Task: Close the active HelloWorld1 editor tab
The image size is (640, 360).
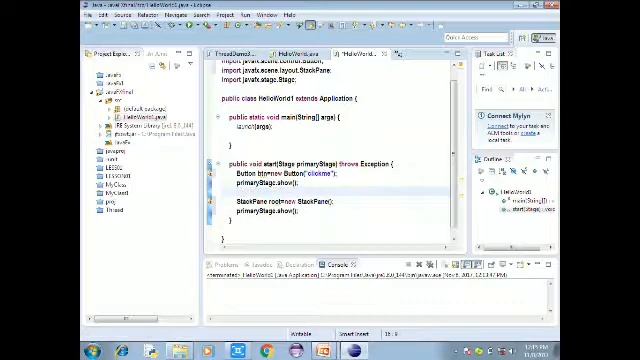Action: tap(384, 54)
